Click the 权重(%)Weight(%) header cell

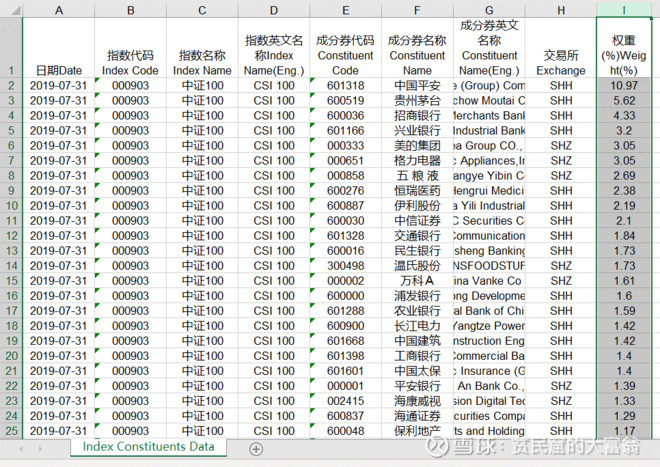(x=624, y=48)
